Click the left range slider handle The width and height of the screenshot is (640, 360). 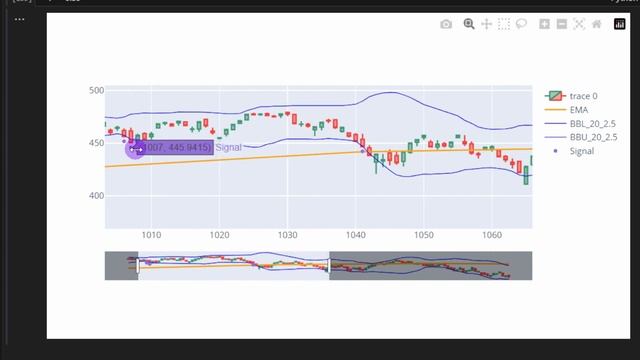click(x=138, y=266)
